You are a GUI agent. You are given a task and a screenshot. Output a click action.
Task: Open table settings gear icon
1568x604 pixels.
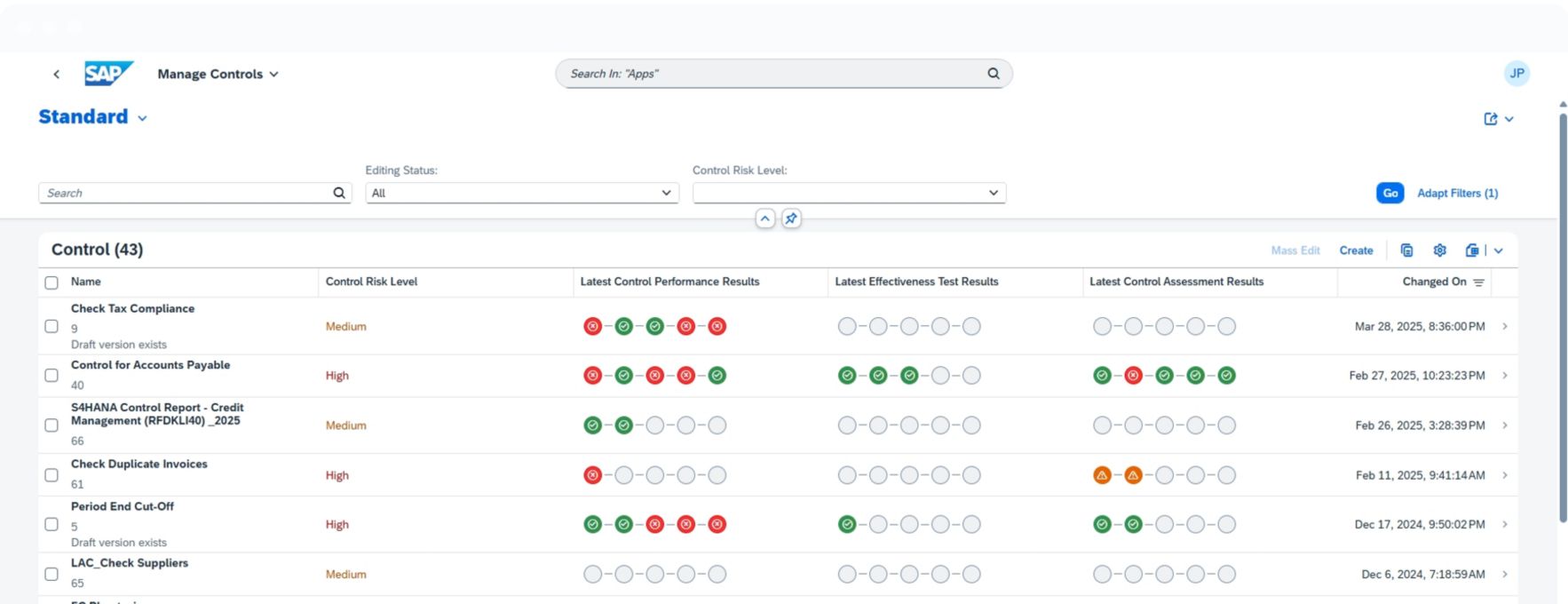[x=1440, y=250]
